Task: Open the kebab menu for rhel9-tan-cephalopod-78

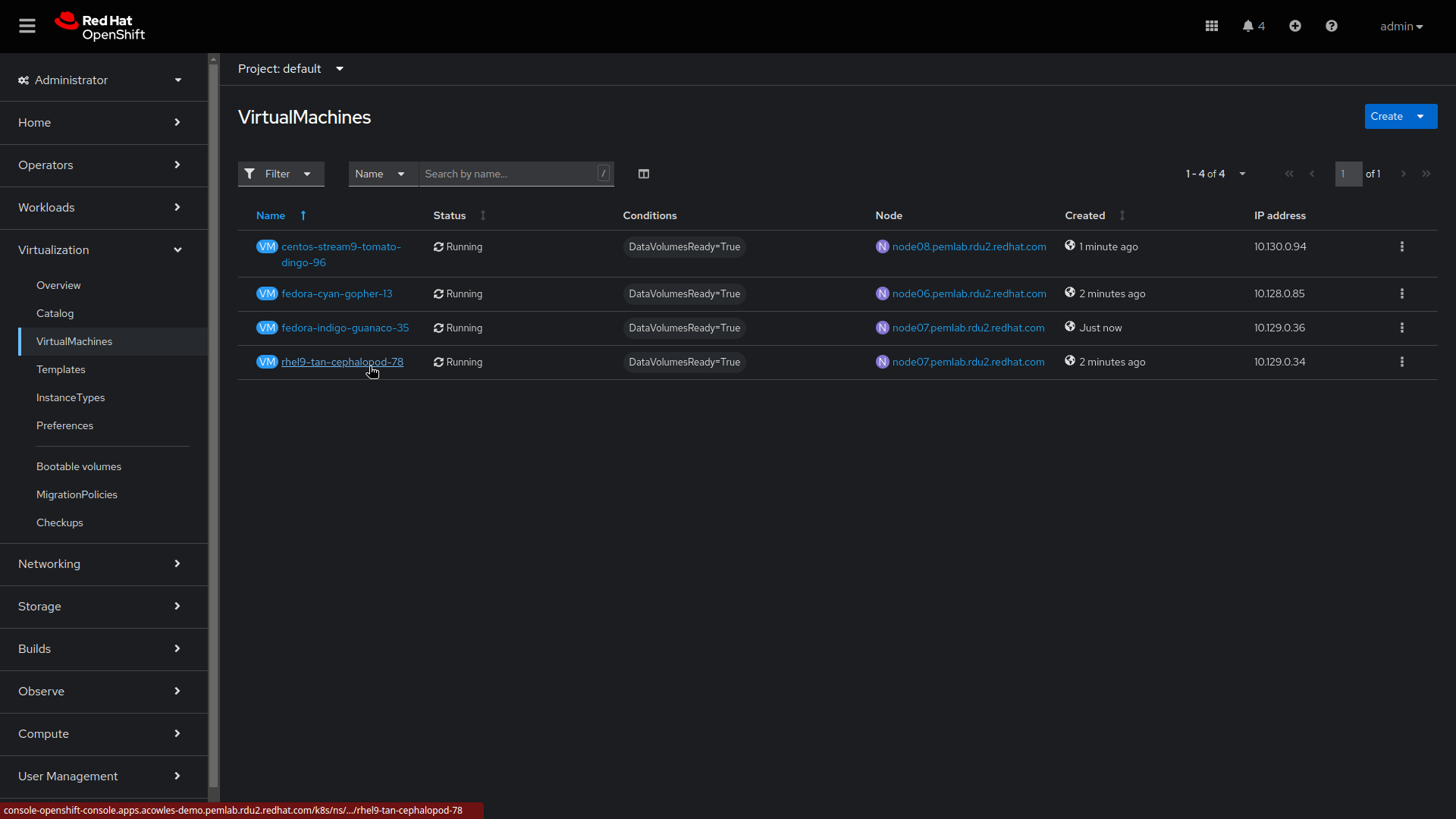Action: click(1401, 362)
